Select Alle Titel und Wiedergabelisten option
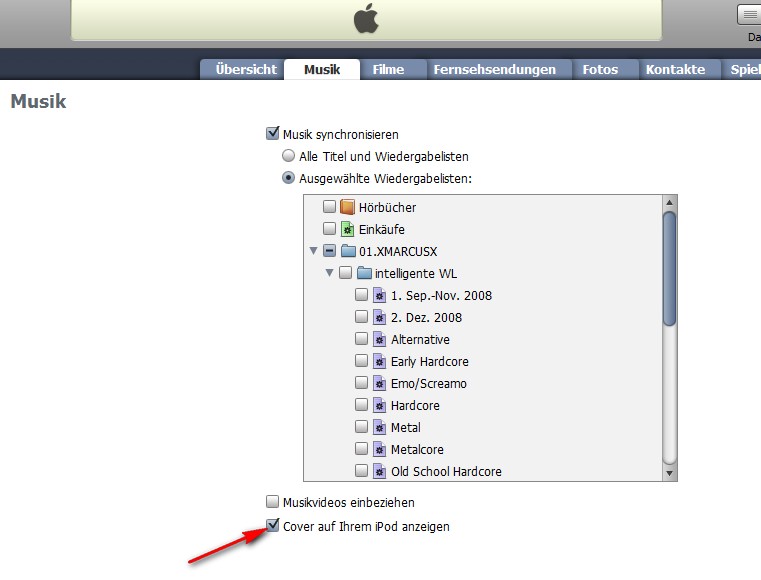The image size is (761, 580). point(288,156)
